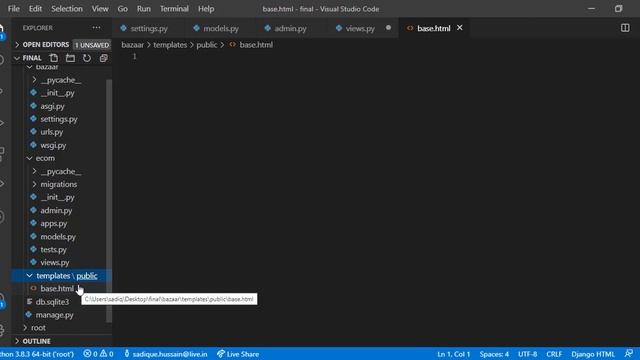This screenshot has width=640, height=360.
Task: Click New File icon in FINAL header
Action: [53, 58]
